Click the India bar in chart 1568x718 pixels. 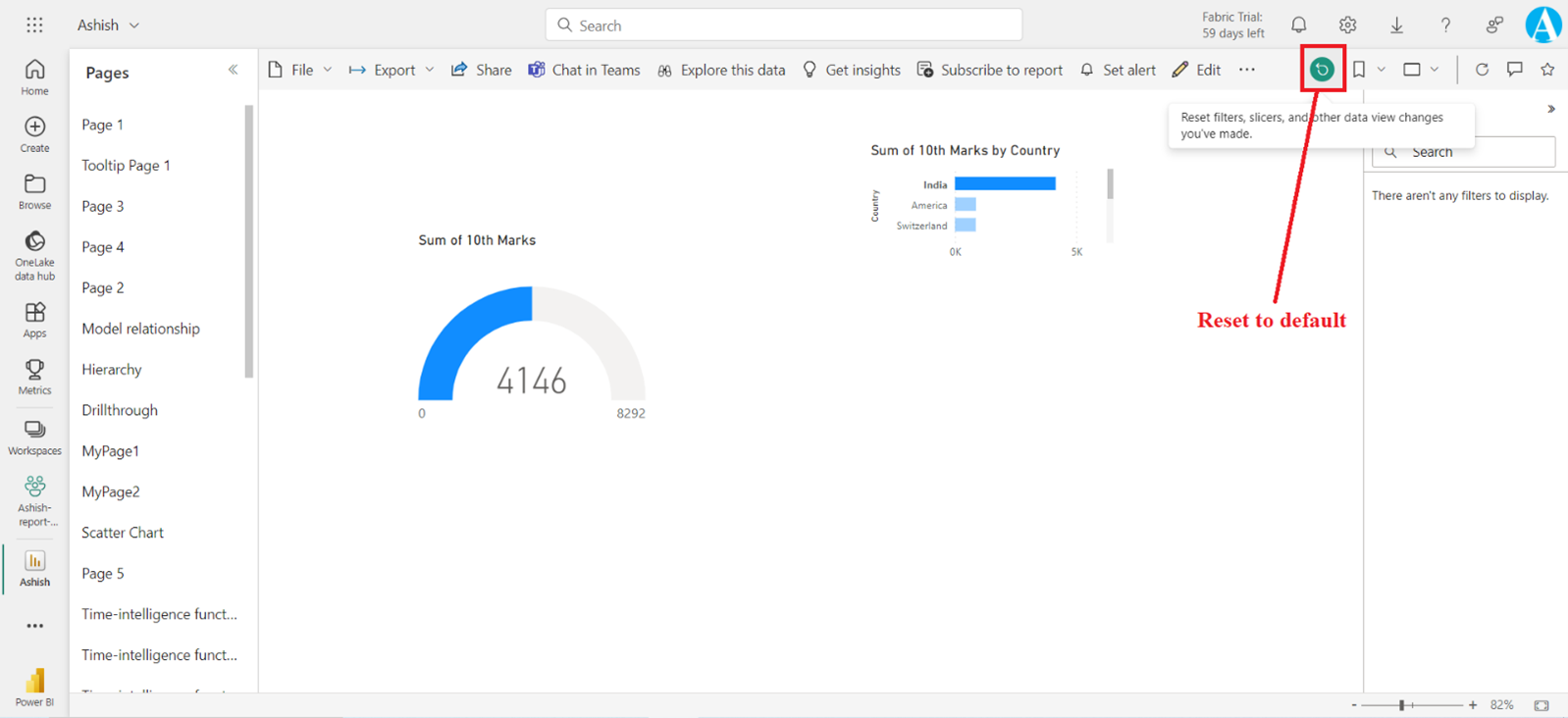pyautogui.click(x=1005, y=183)
